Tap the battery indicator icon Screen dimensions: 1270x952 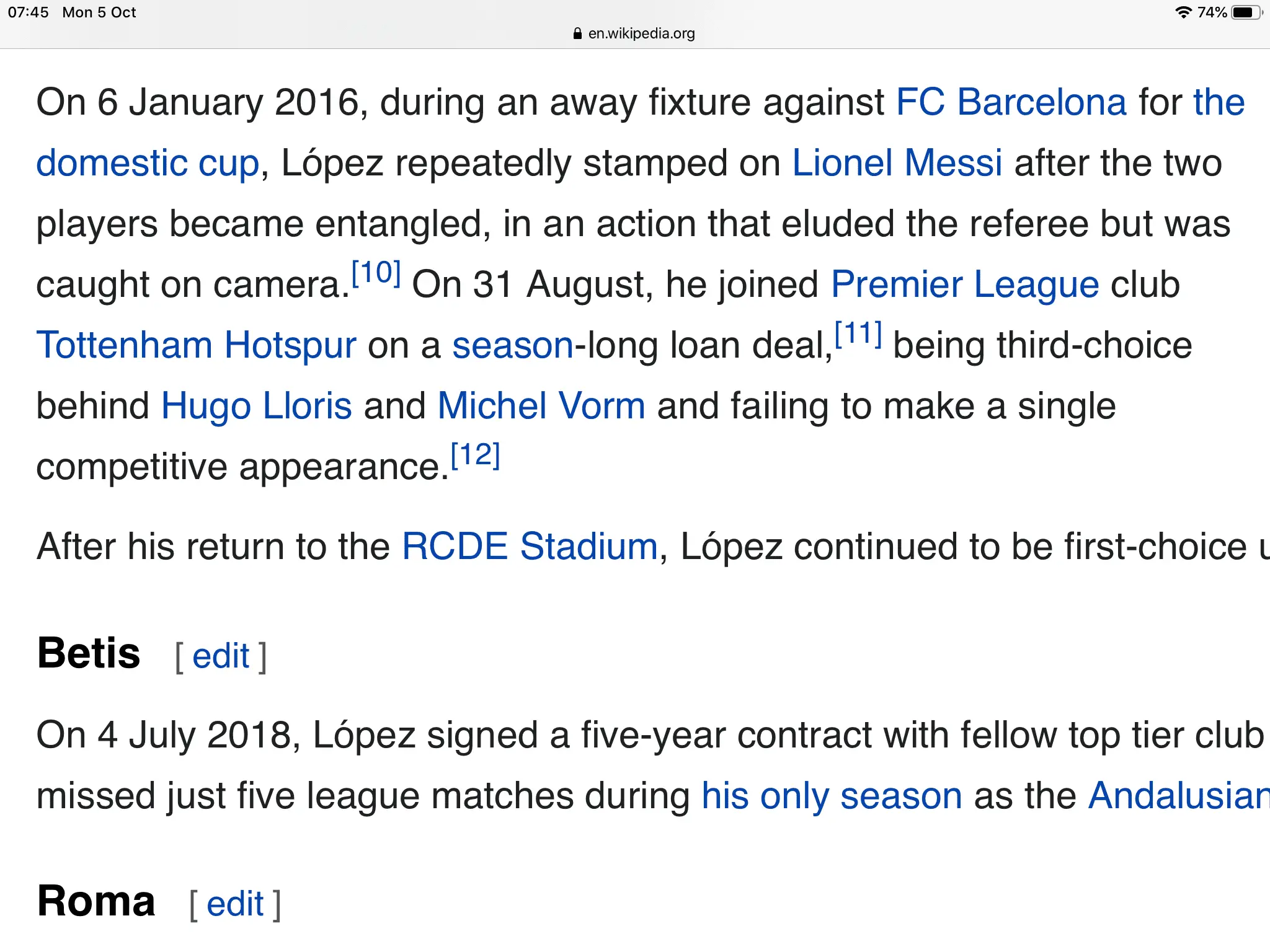1246,12
